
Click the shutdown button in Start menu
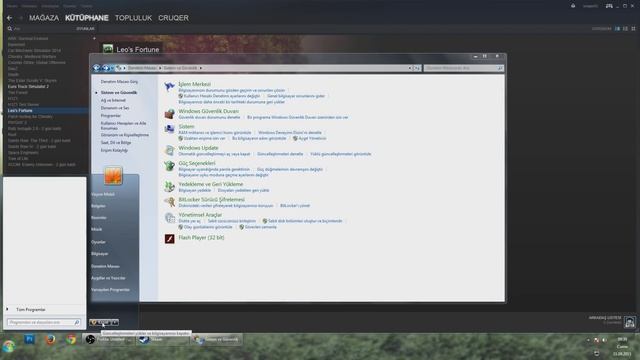point(100,322)
